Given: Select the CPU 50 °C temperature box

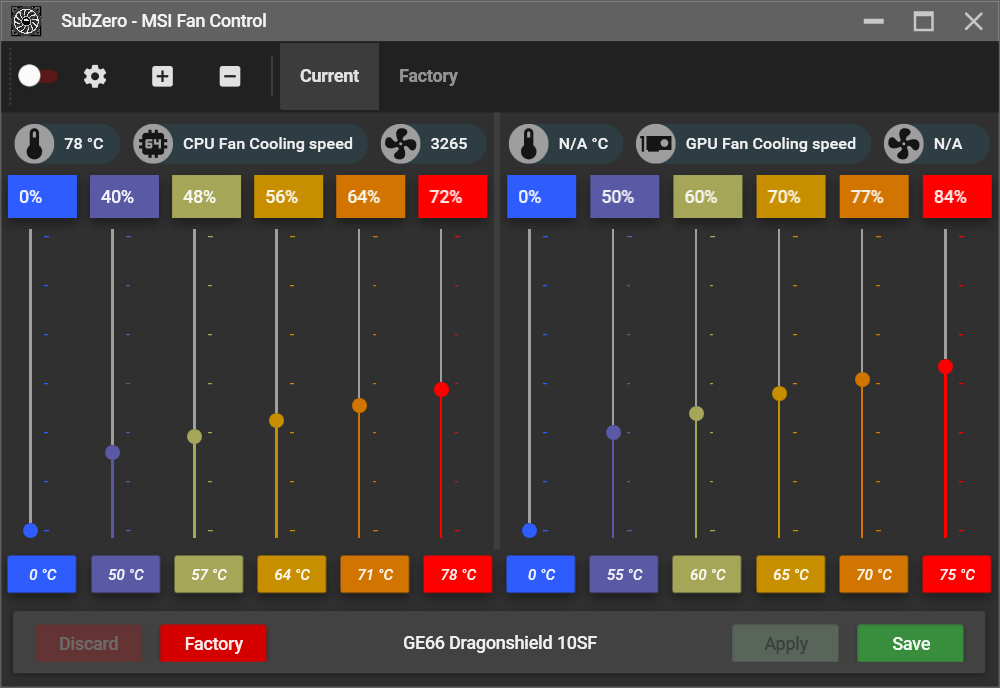Looking at the screenshot, I should coord(126,575).
